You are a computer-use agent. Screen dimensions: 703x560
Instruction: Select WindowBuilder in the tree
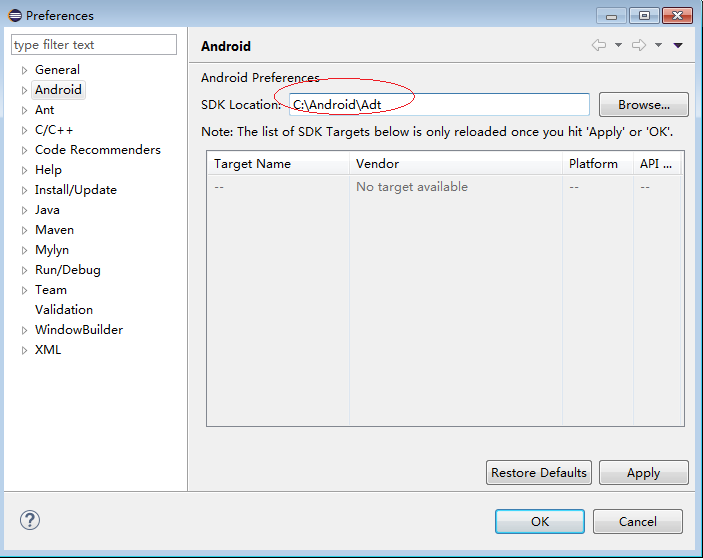(x=79, y=330)
